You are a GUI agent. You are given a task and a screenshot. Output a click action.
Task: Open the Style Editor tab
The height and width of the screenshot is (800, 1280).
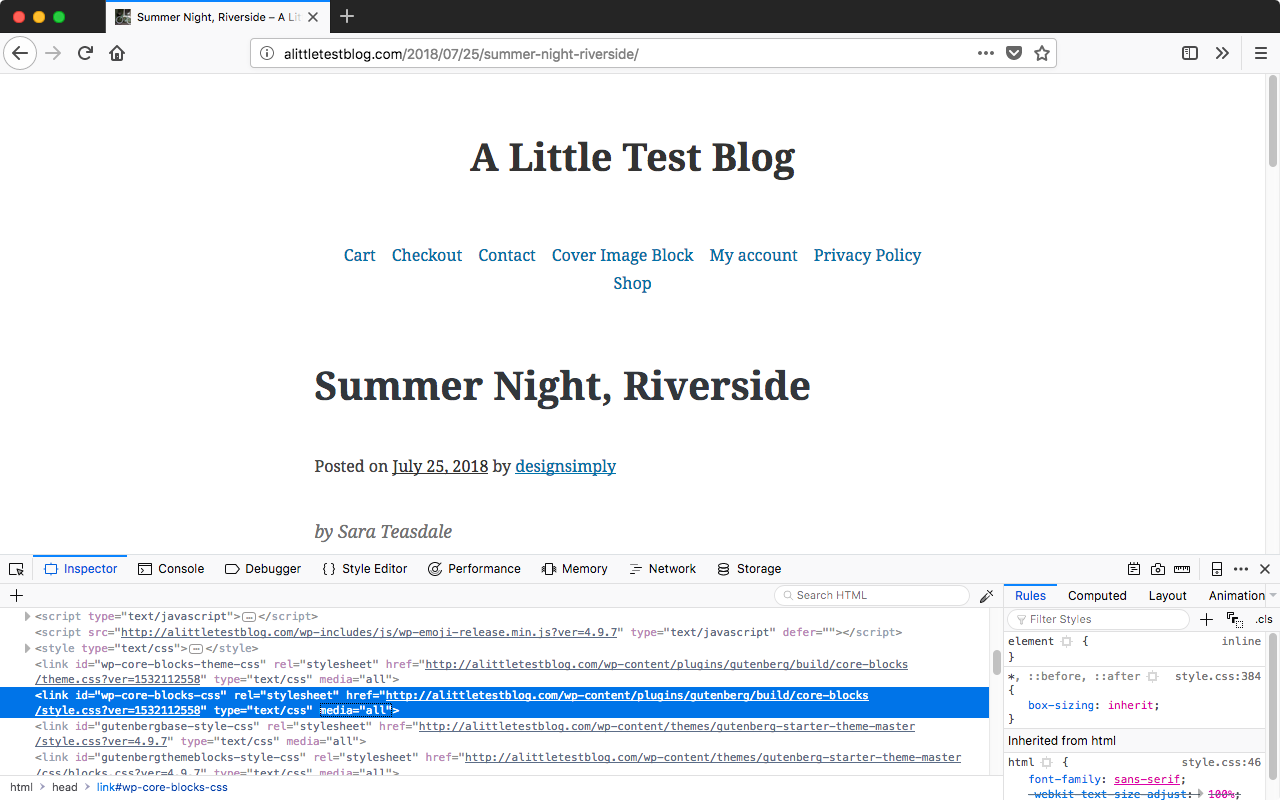pyautogui.click(x=364, y=569)
